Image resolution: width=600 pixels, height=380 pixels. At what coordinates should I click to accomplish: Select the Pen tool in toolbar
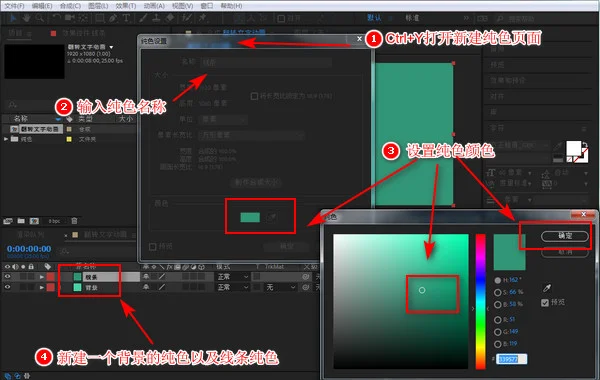click(113, 18)
